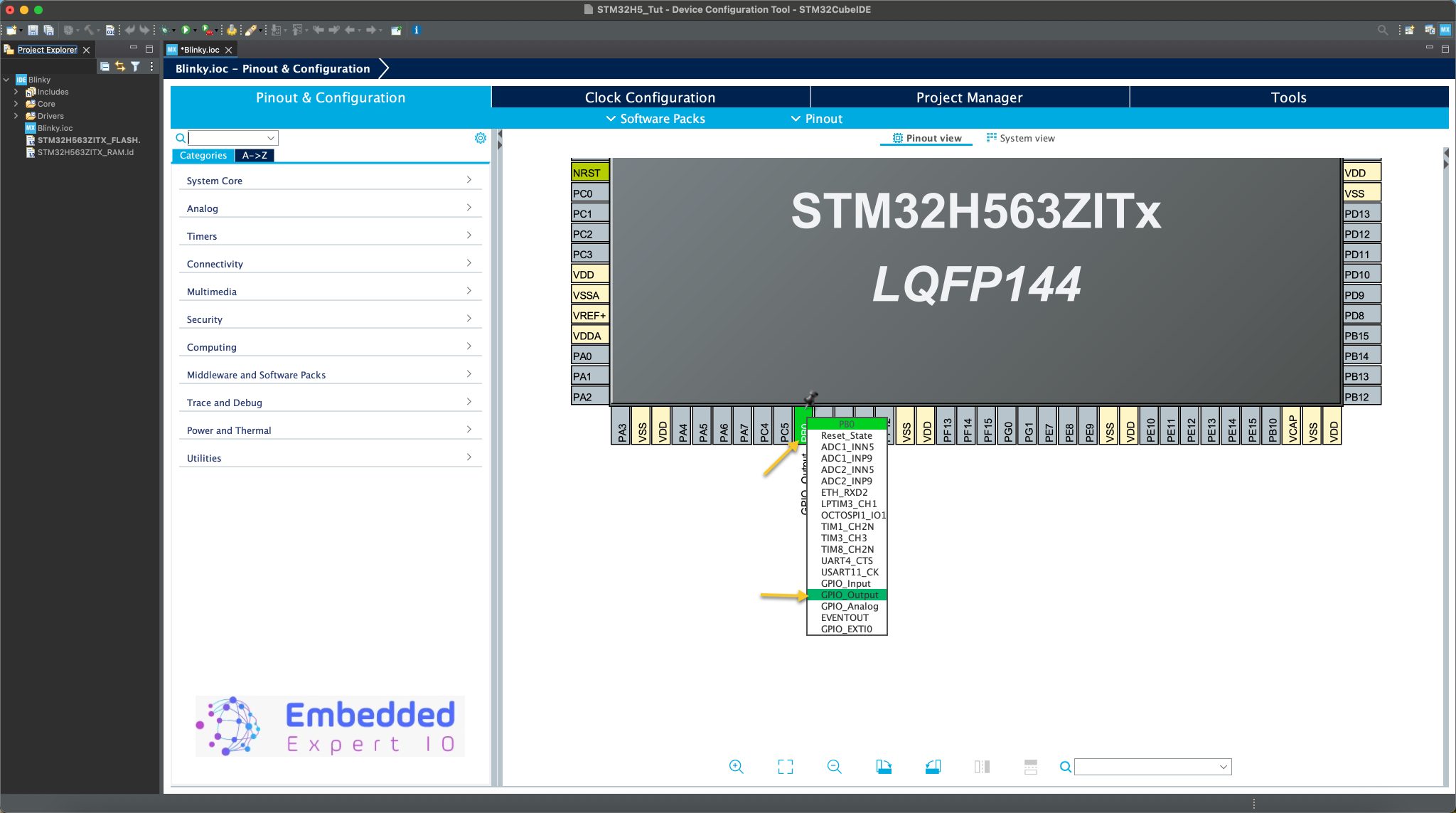Expand the System Core category
The width and height of the screenshot is (1456, 813).
pos(469,179)
